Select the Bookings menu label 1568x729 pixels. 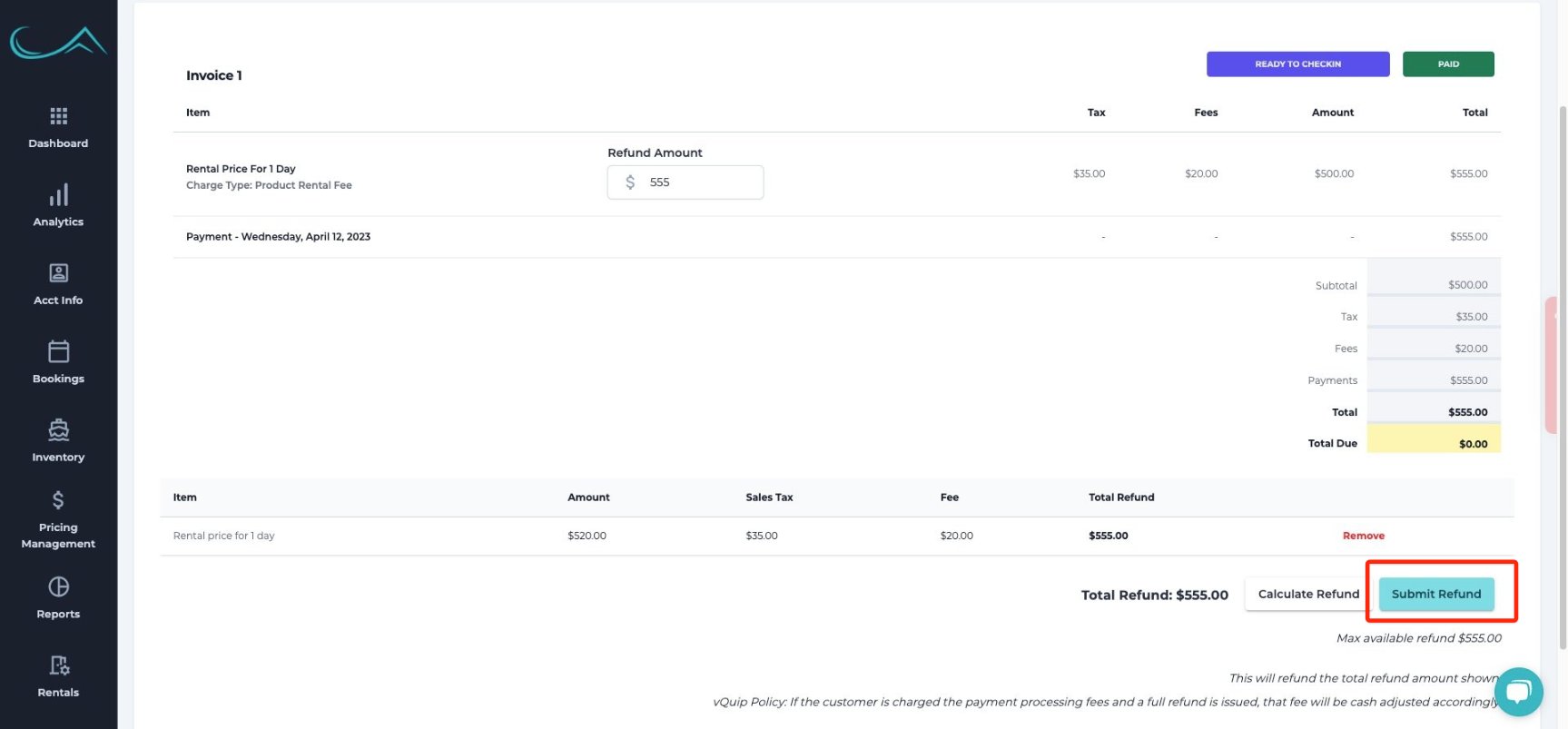58,379
